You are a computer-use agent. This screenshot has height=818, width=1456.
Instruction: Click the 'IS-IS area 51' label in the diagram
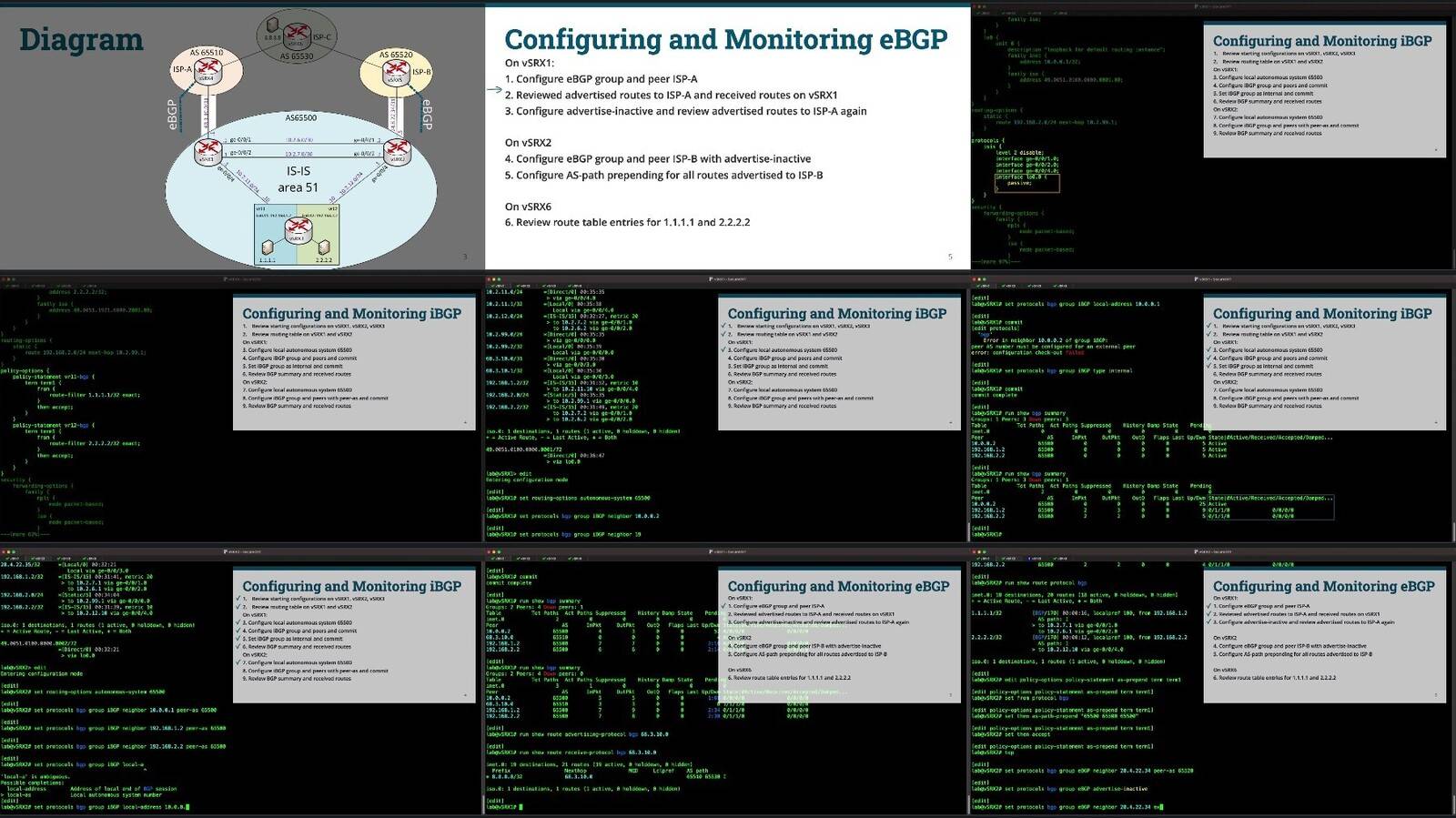pos(298,178)
